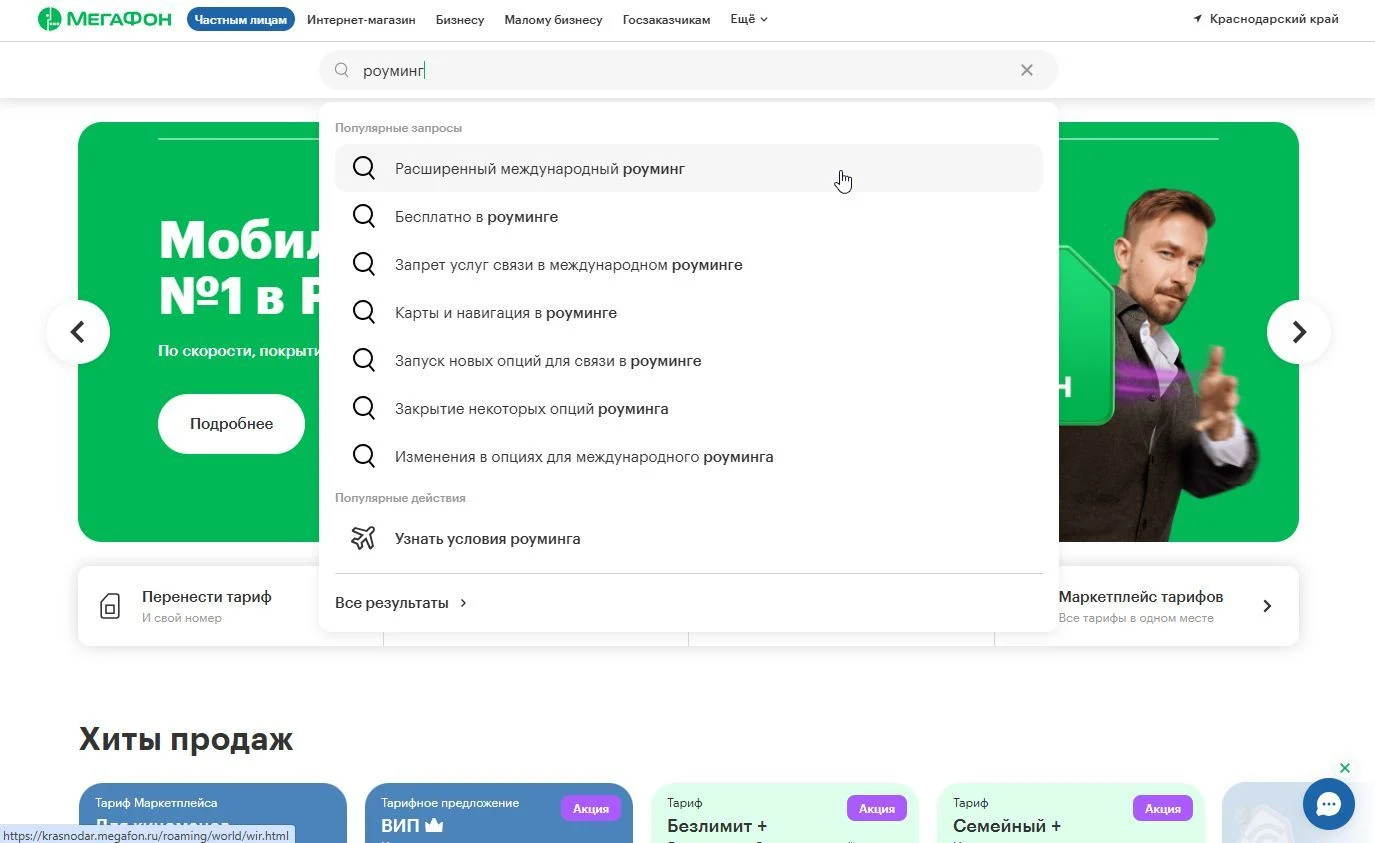Screen dimensions: 1375x843
Task: Click the Популярные действия label
Action: [400, 498]
